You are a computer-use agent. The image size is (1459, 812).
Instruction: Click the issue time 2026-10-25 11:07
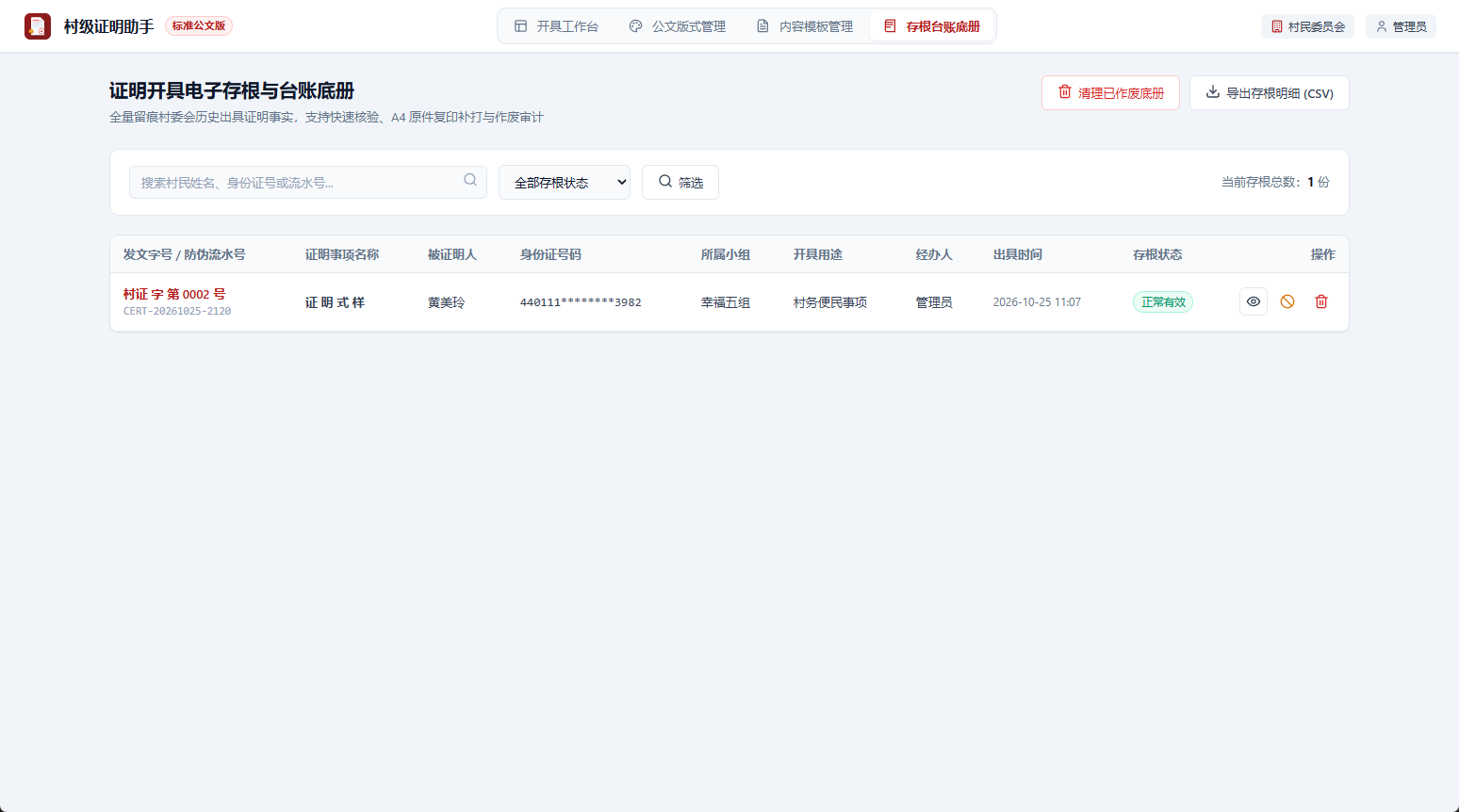(x=1037, y=302)
